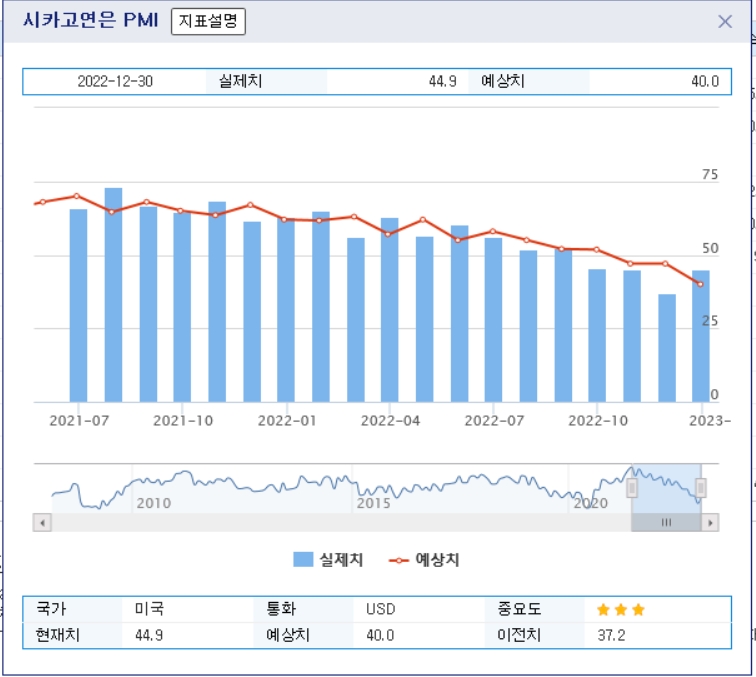
Task: Toggle the 실제치 legend series
Action: pos(328,560)
